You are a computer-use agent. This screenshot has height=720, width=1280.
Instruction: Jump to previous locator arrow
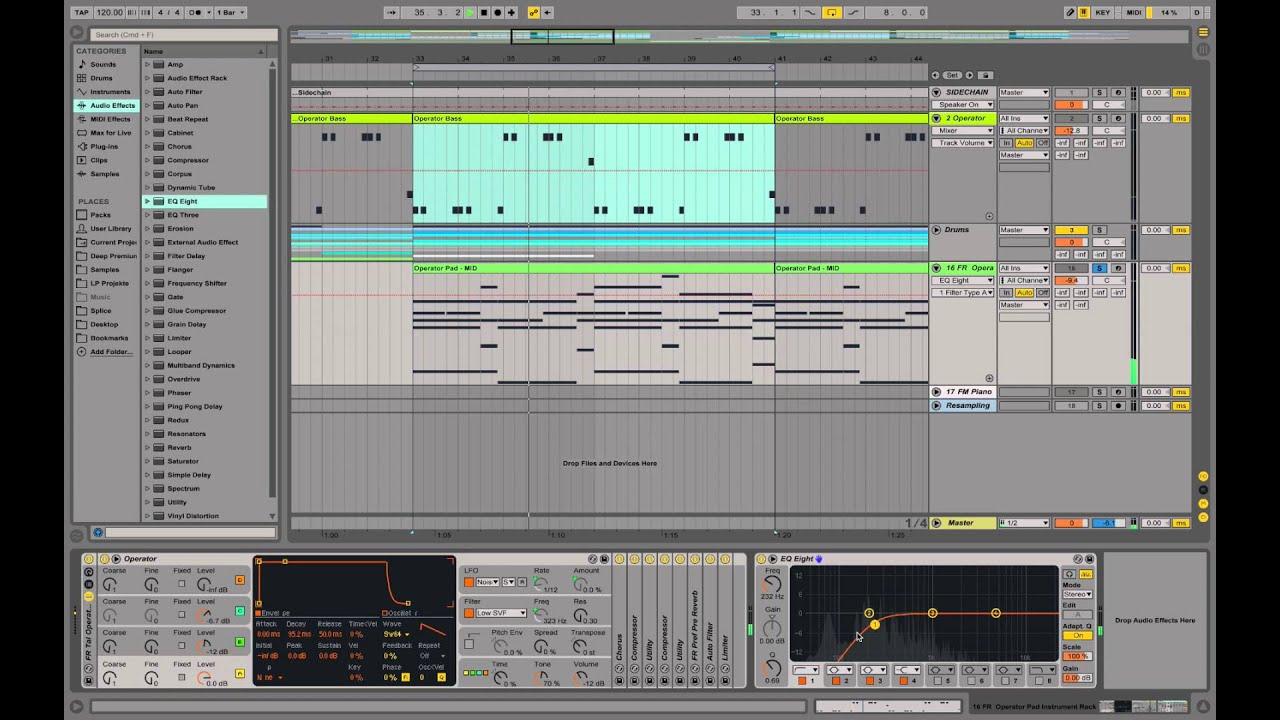(x=936, y=75)
